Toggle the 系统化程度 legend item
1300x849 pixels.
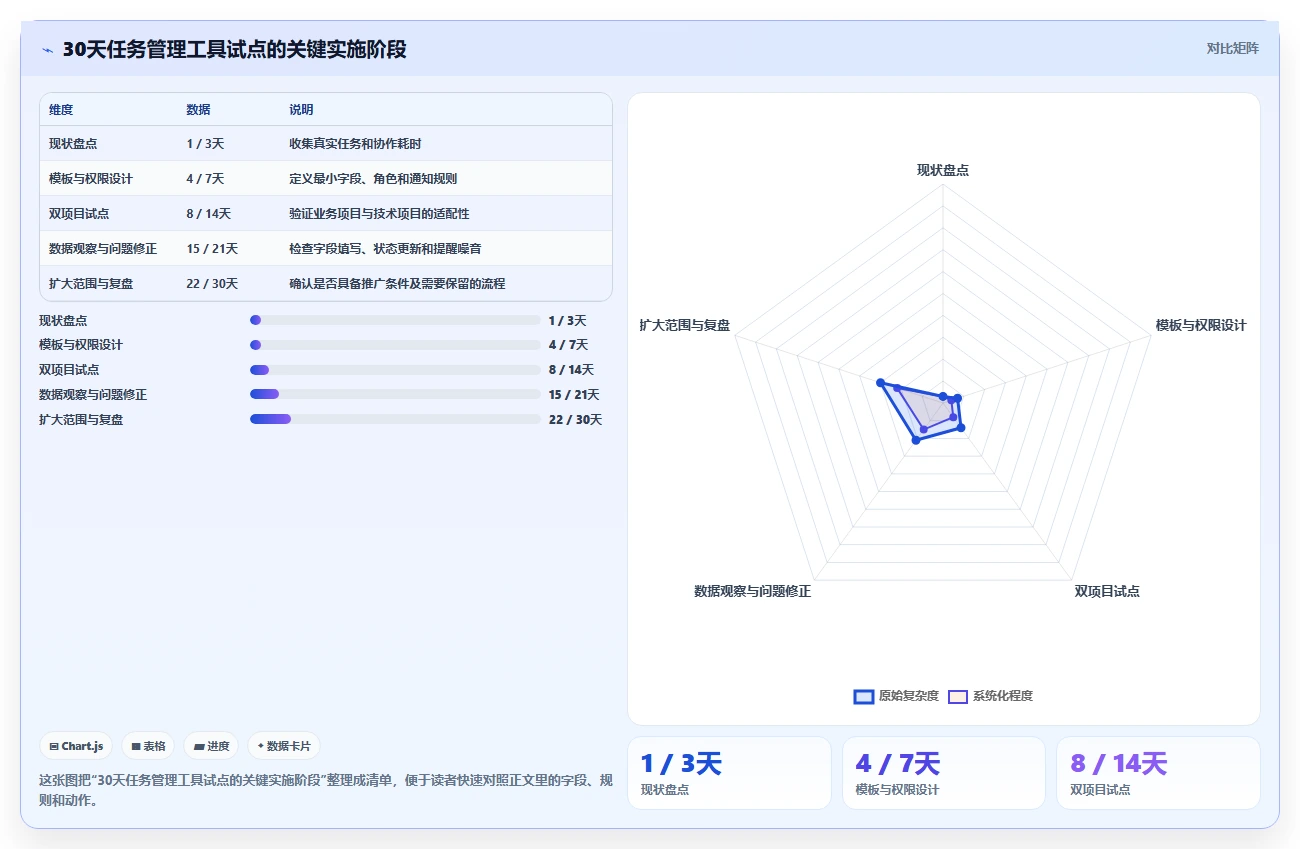click(x=990, y=696)
